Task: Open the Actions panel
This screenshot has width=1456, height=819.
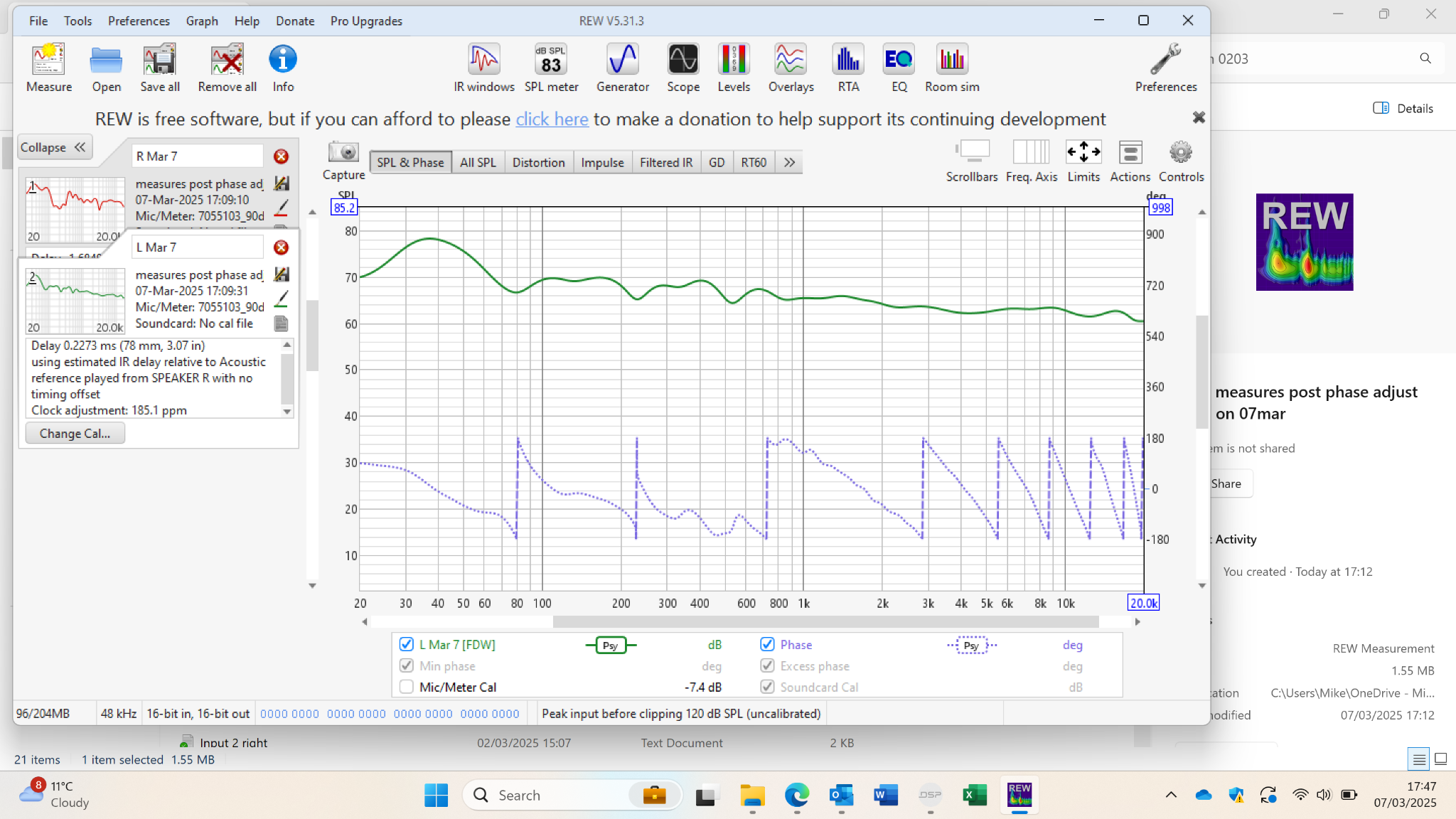Action: click(1130, 161)
